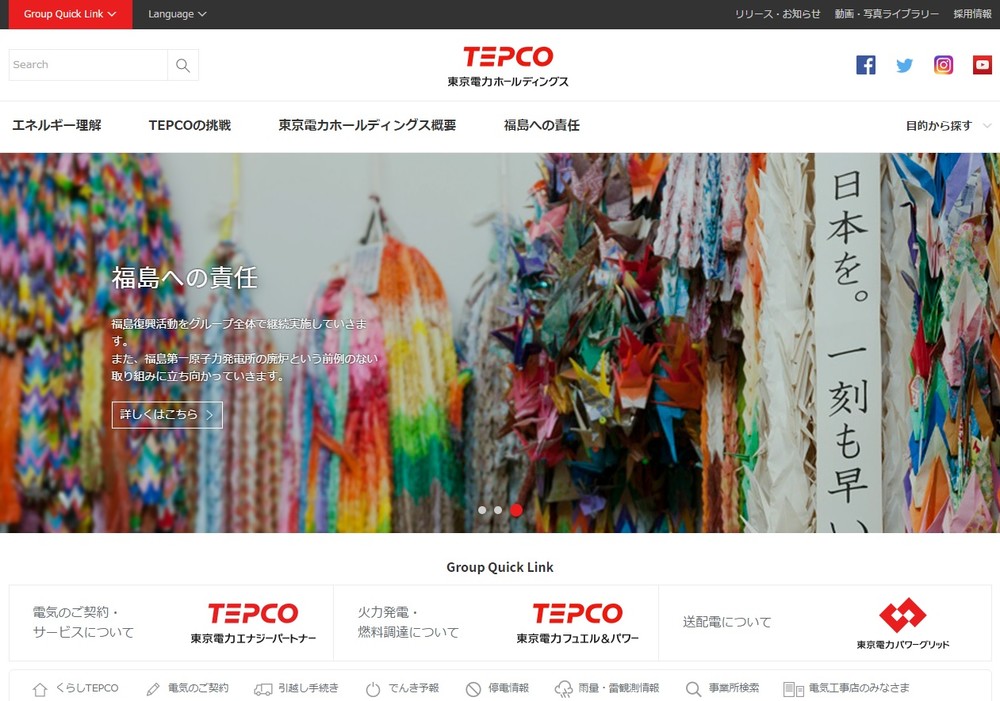Click the search magnifier button

[183, 65]
